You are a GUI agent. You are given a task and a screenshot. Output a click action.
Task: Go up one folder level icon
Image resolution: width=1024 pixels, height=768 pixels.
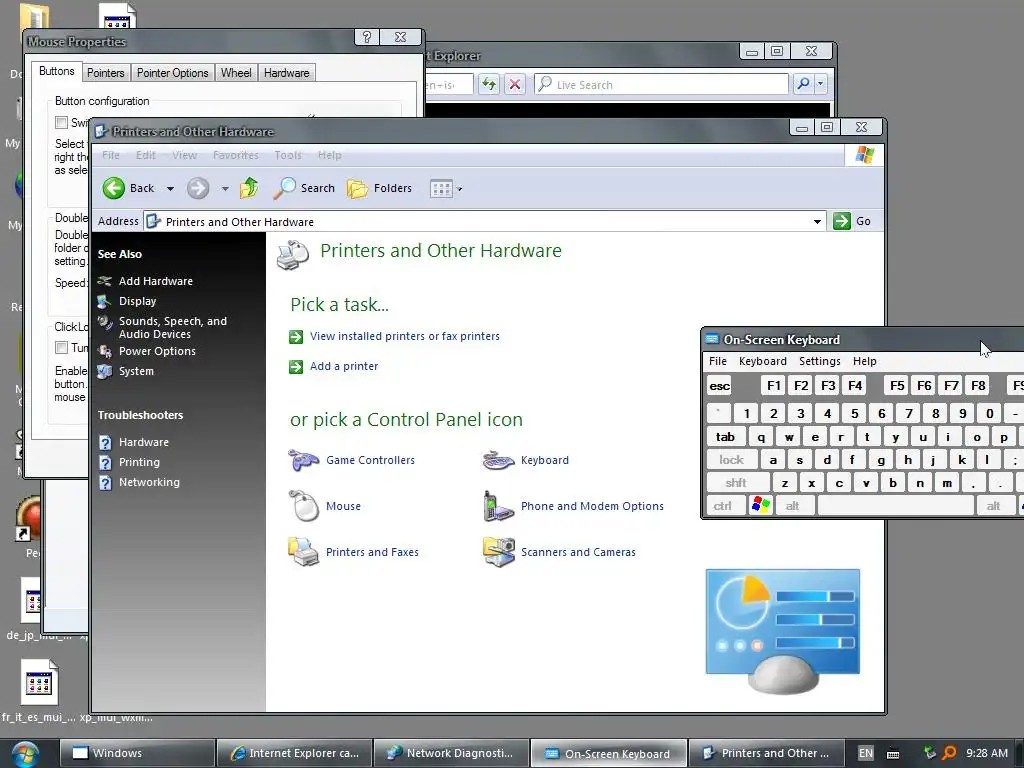tap(249, 188)
